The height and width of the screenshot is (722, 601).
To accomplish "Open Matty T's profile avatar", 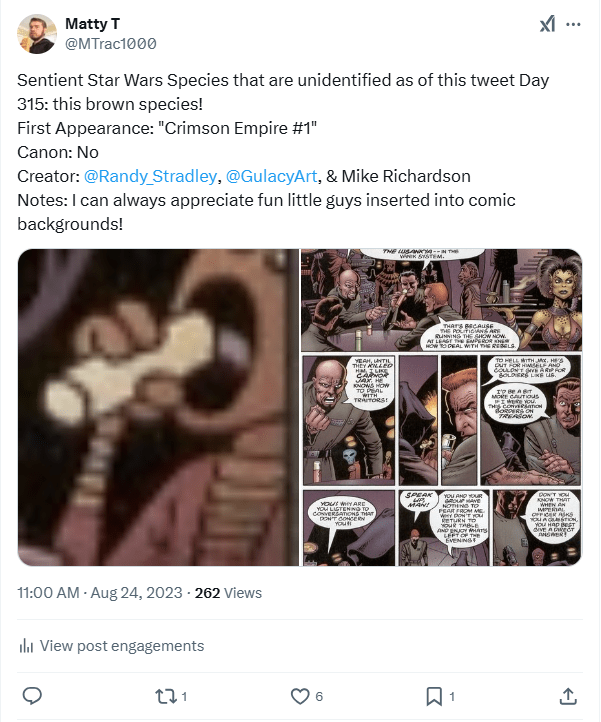I will click(x=37, y=34).
